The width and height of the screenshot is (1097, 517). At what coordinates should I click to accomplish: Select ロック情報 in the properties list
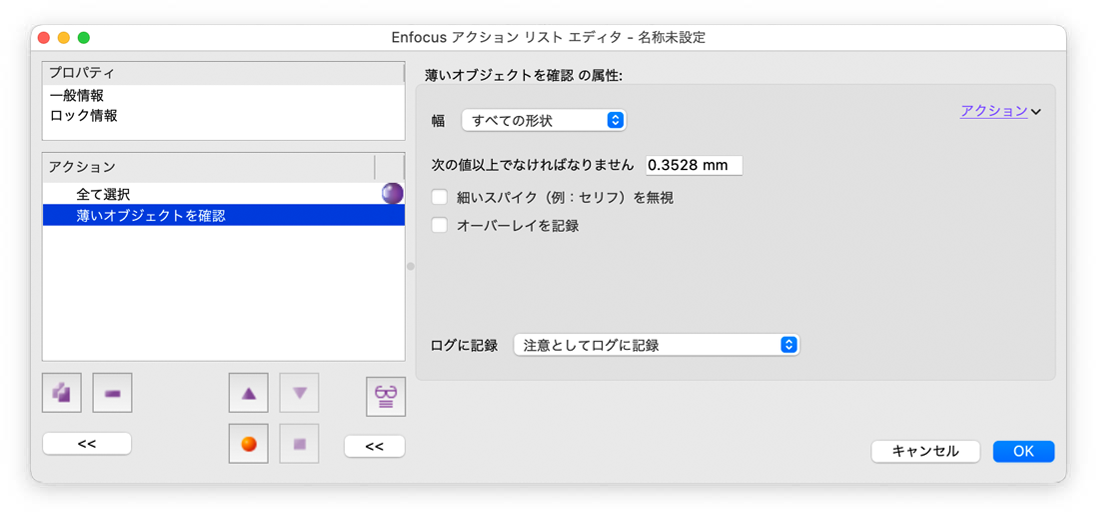84,116
